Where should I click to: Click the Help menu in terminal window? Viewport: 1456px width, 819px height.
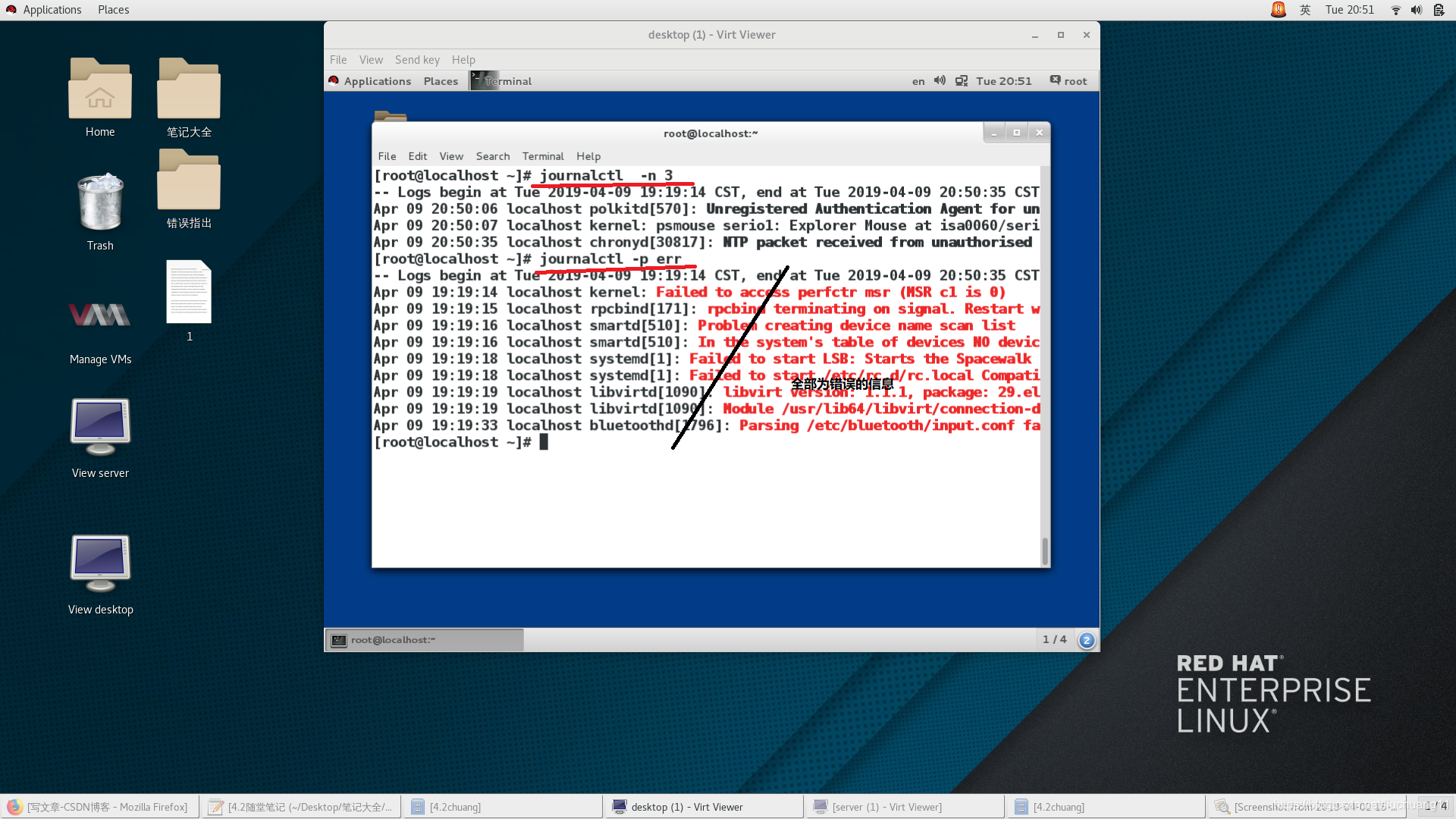[589, 155]
